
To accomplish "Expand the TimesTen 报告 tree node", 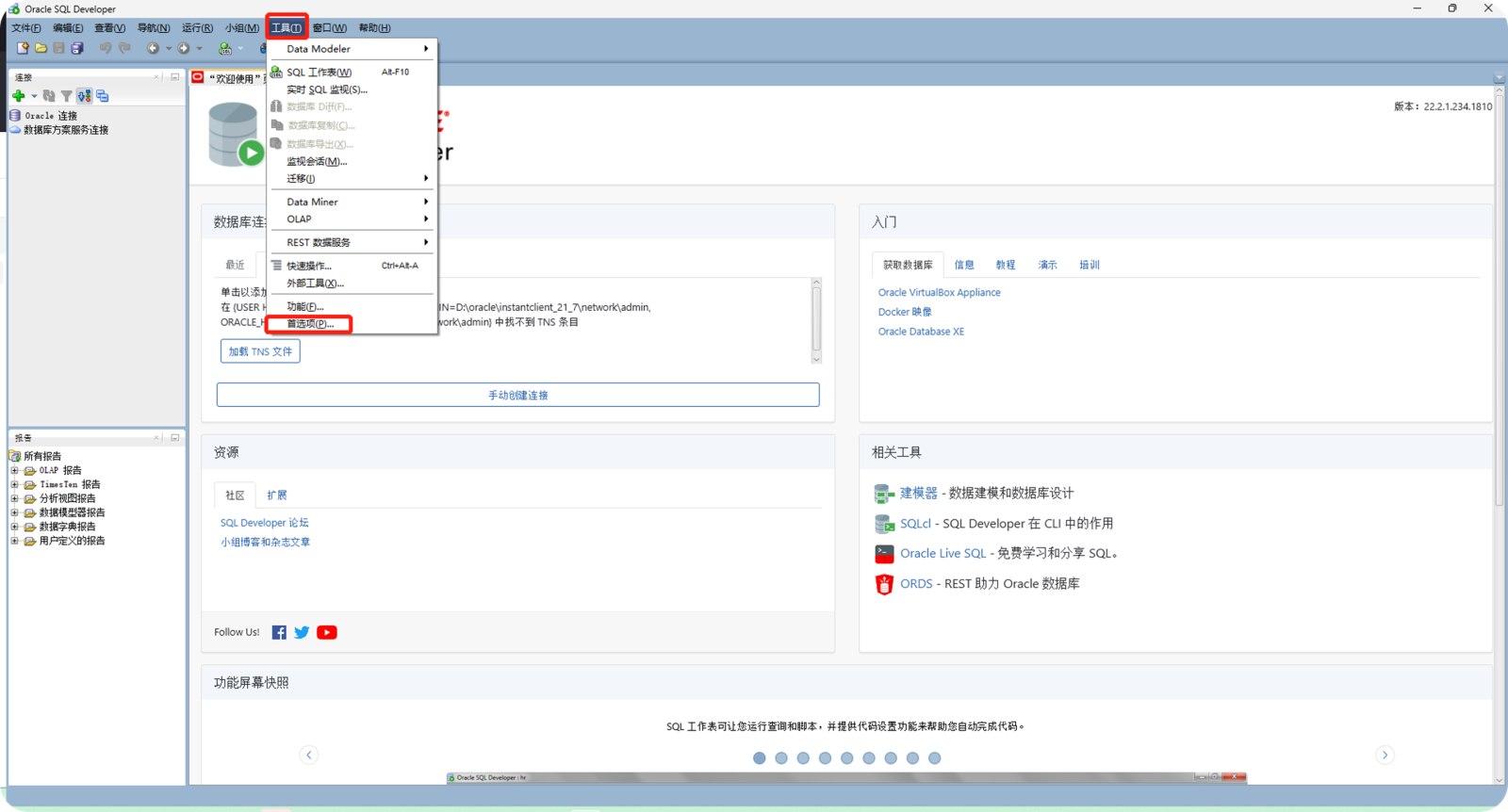I will pos(15,484).
